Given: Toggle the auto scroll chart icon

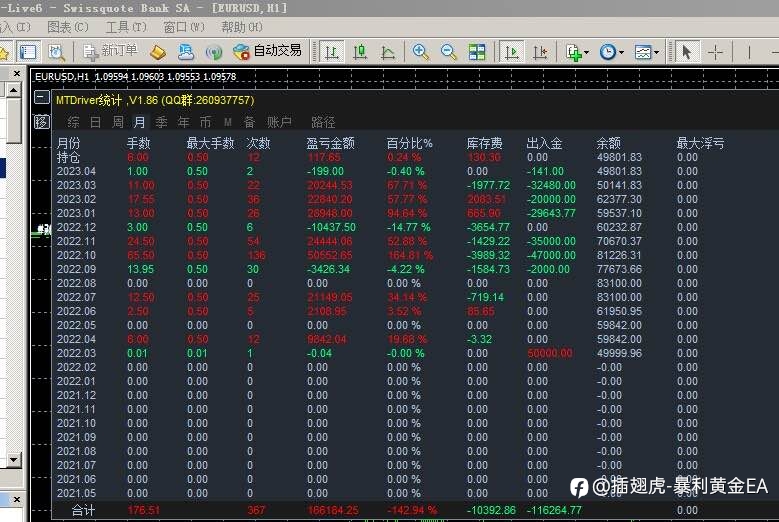Looking at the screenshot, I should [x=511, y=52].
